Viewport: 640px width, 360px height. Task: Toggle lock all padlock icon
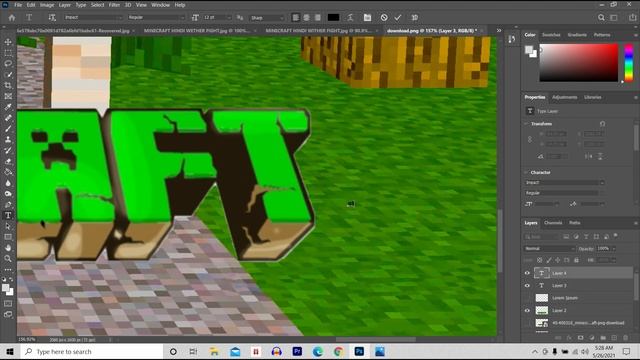576,260
